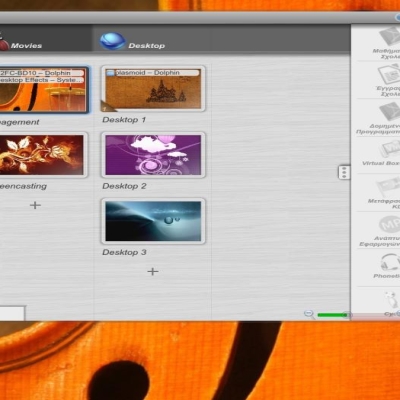Click the zoom-out magnifier icon

(x=309, y=314)
